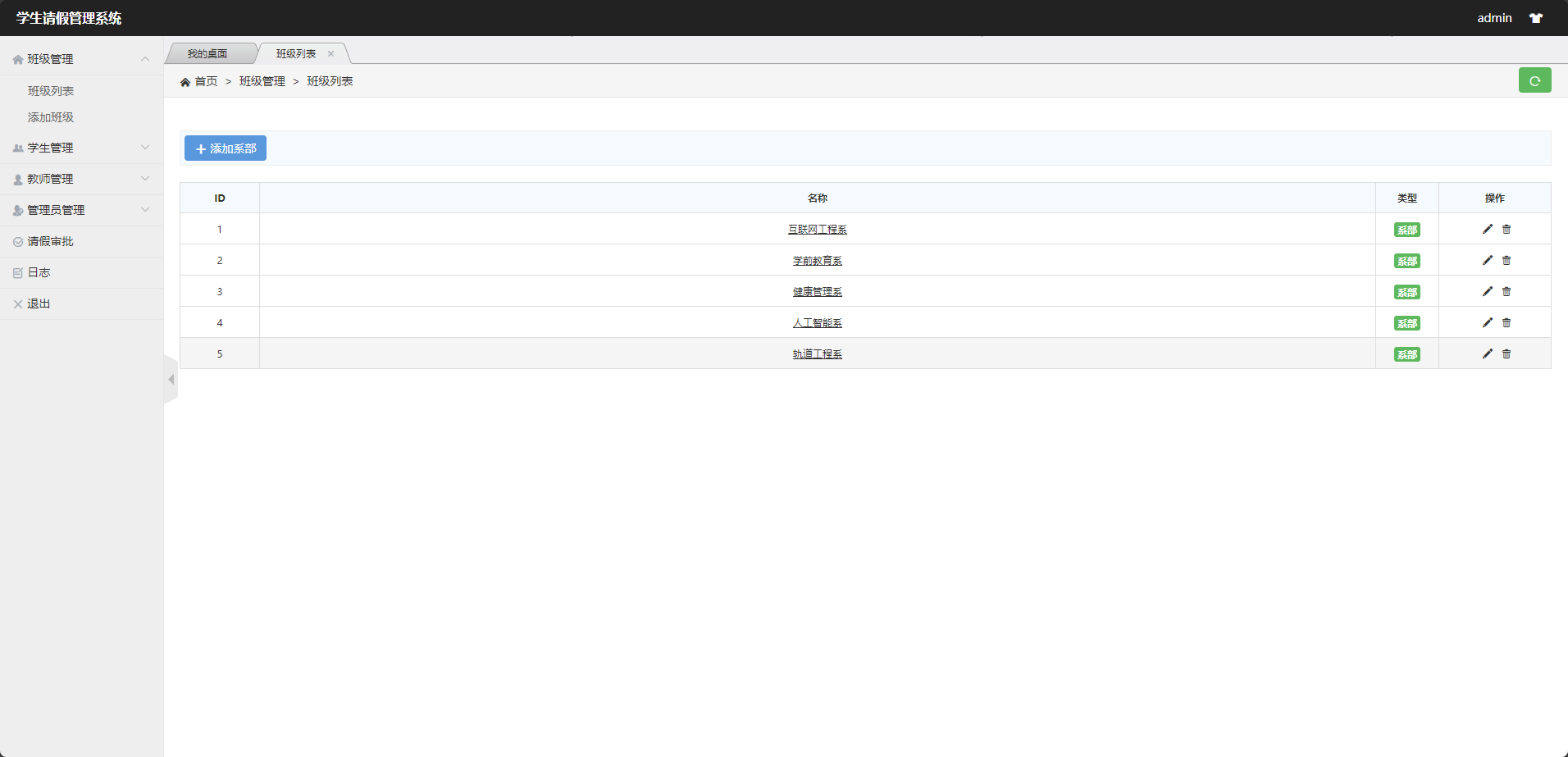Open 日志 in the sidebar
Screen dimensions: 1568x757
pos(39,272)
